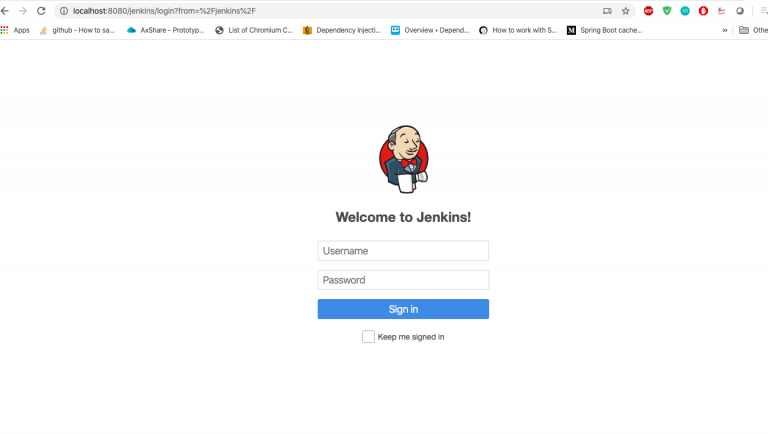Click the 'Welcome to Jenkins!' heading
This screenshot has width=768, height=434.
pos(403,217)
